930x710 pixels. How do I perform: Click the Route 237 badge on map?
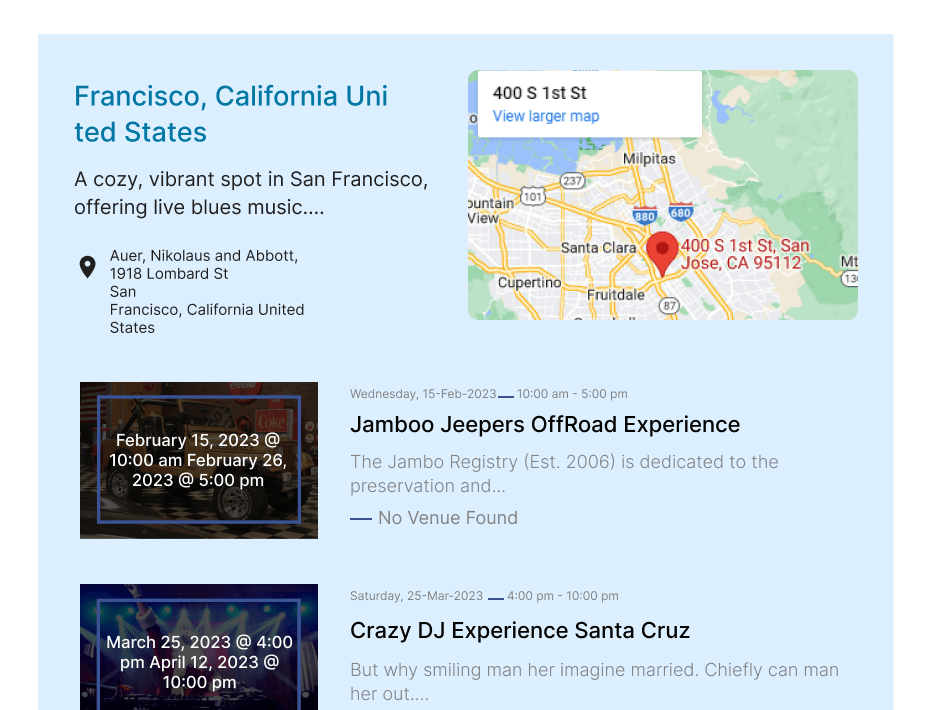coord(572,181)
